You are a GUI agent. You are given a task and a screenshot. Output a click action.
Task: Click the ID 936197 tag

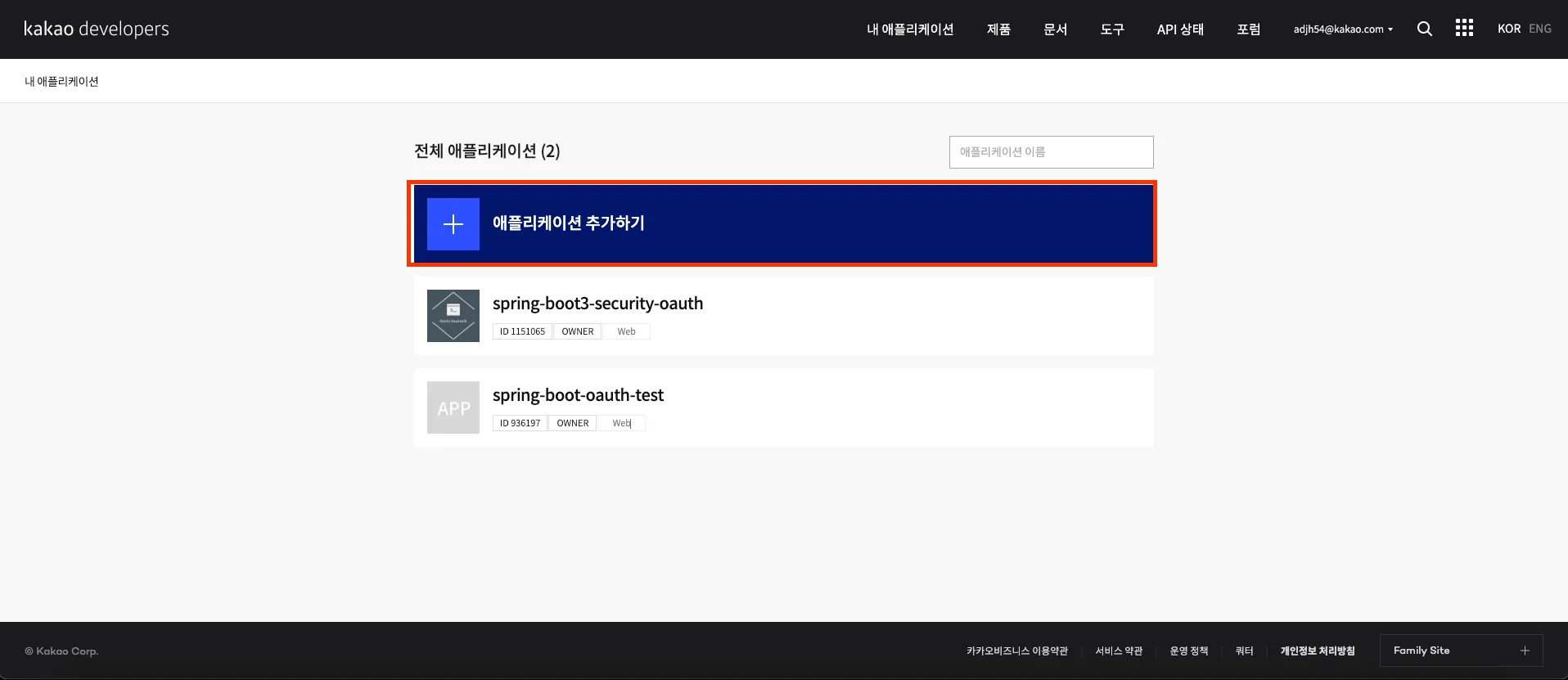pyautogui.click(x=520, y=423)
